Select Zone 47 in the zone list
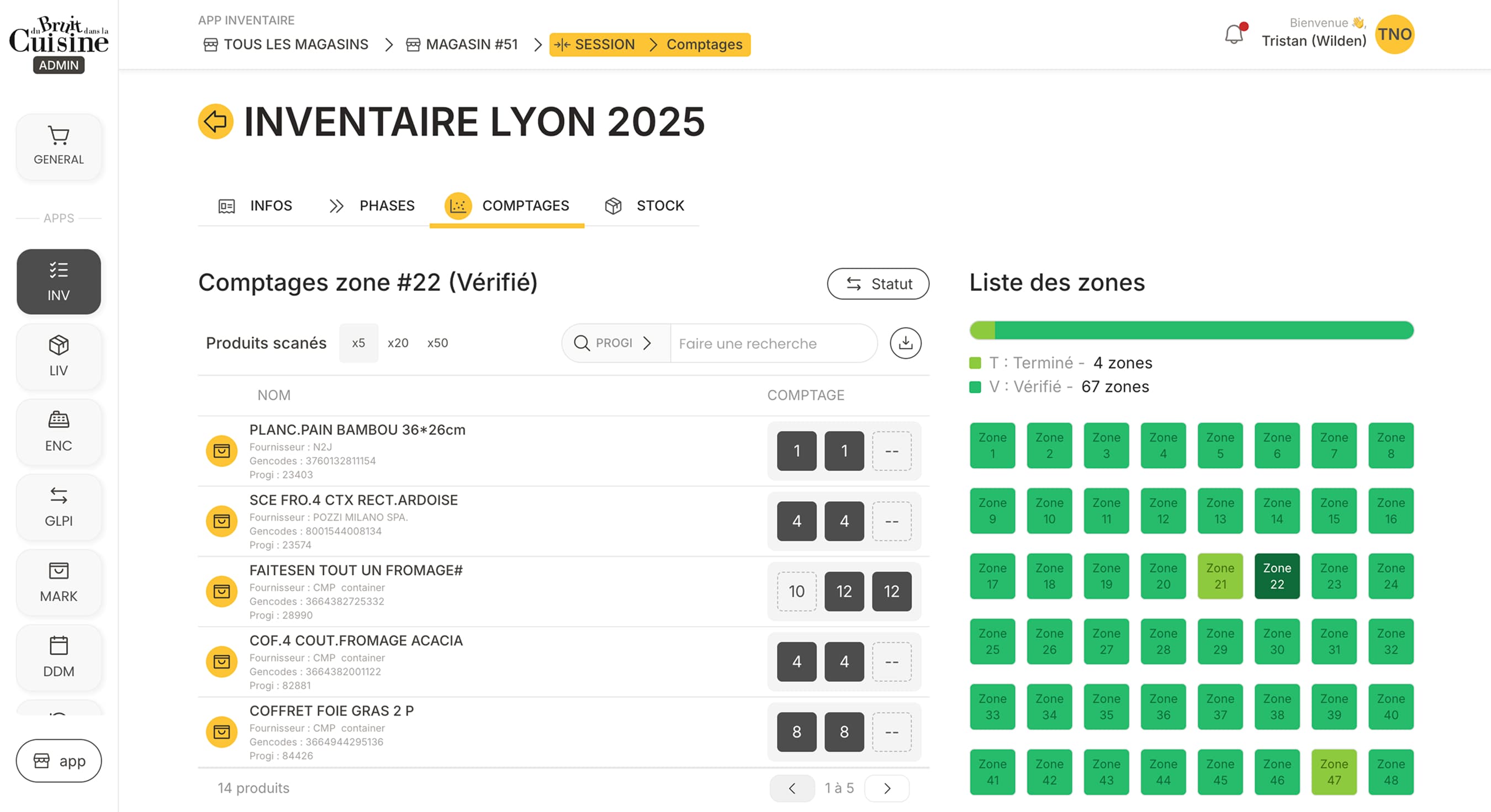 (1334, 772)
